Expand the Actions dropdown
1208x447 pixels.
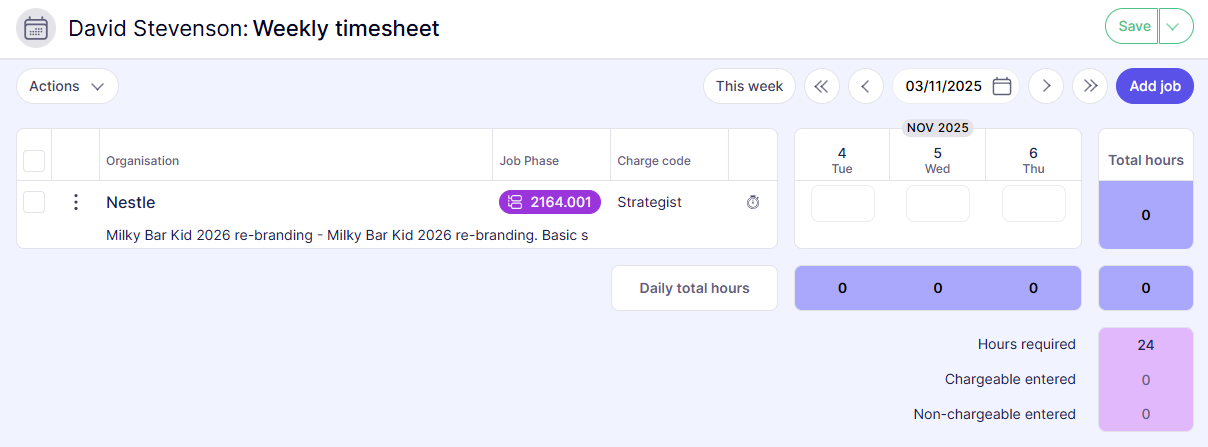(67, 86)
